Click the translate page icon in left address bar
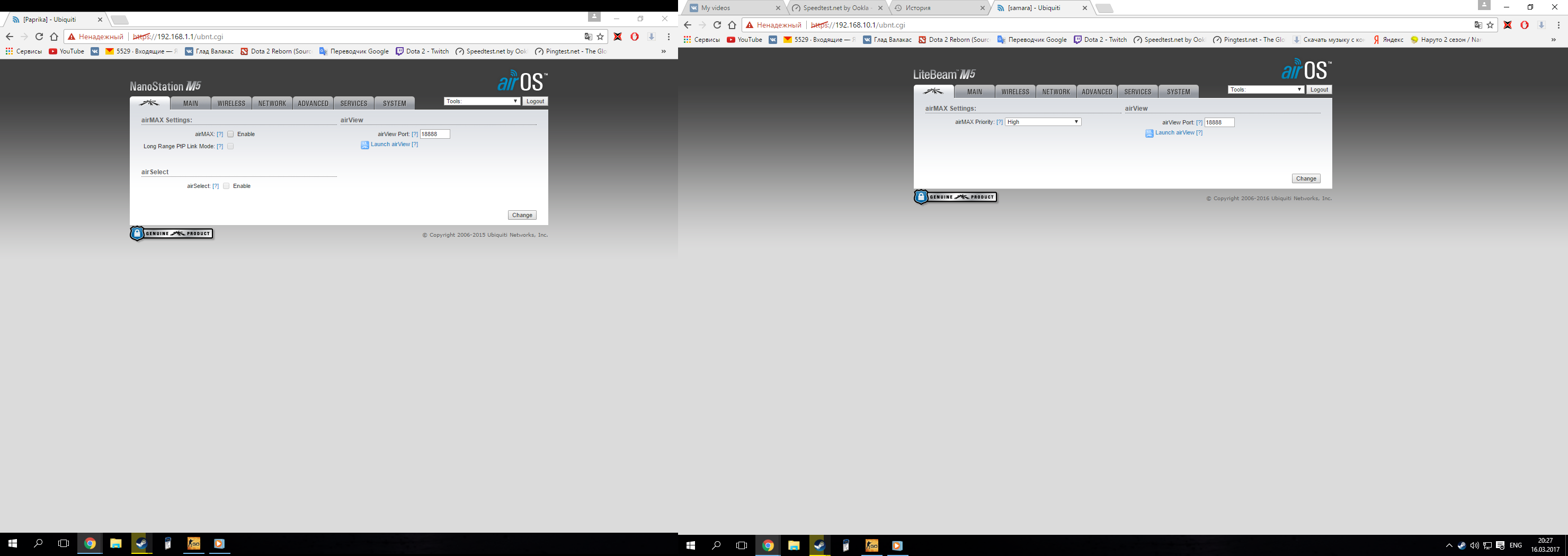 pos(587,37)
